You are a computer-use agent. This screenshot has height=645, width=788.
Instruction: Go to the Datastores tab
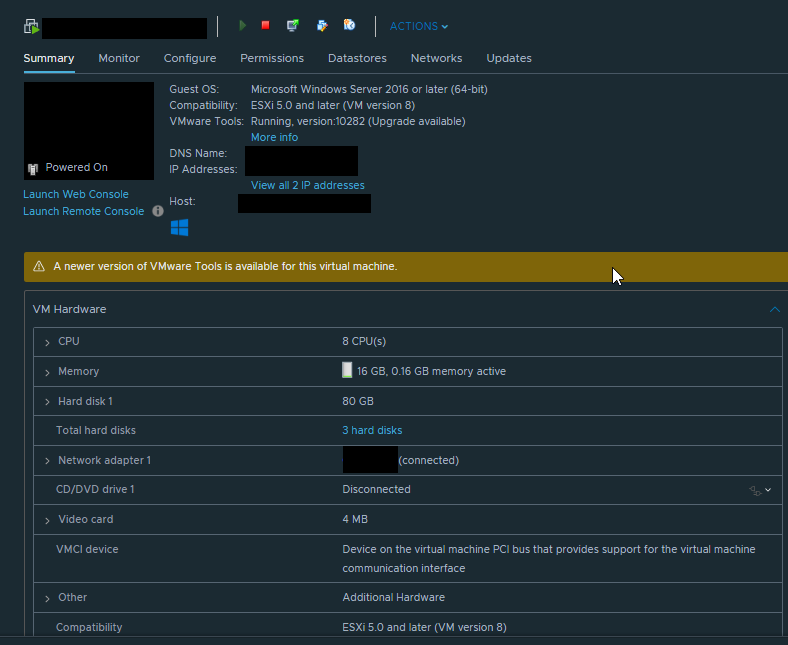point(357,58)
